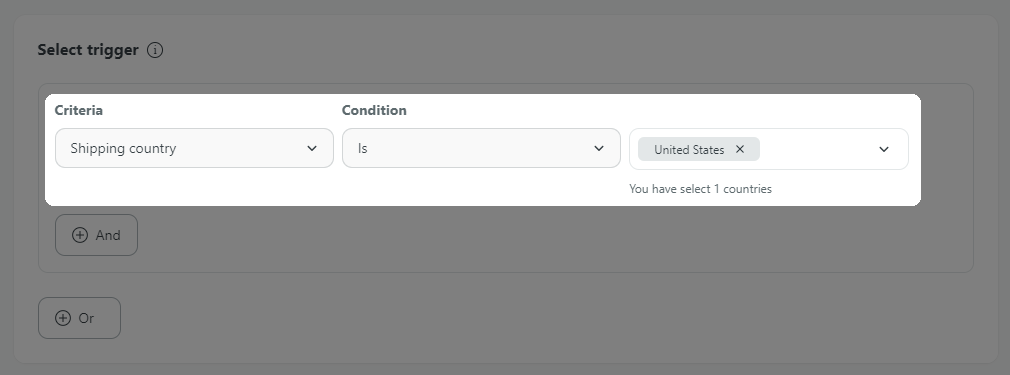Open the countries list chevron
Viewport: 1010px width, 375px height.
pyautogui.click(x=884, y=149)
